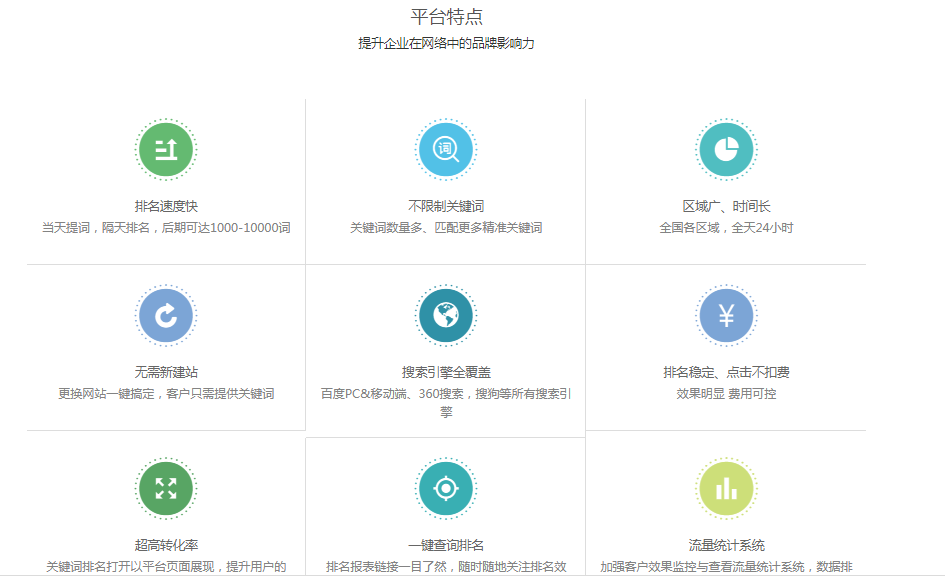Open the 不限制关键词 heading
The image size is (945, 576).
pyautogui.click(x=446, y=206)
